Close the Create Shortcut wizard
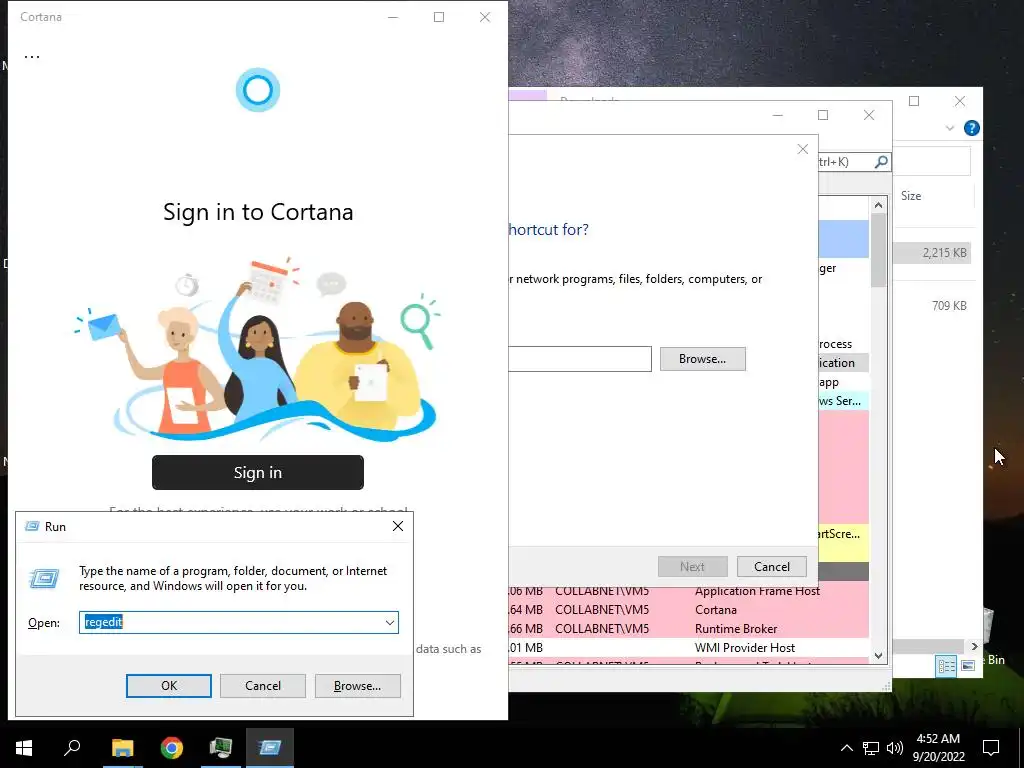 click(803, 149)
